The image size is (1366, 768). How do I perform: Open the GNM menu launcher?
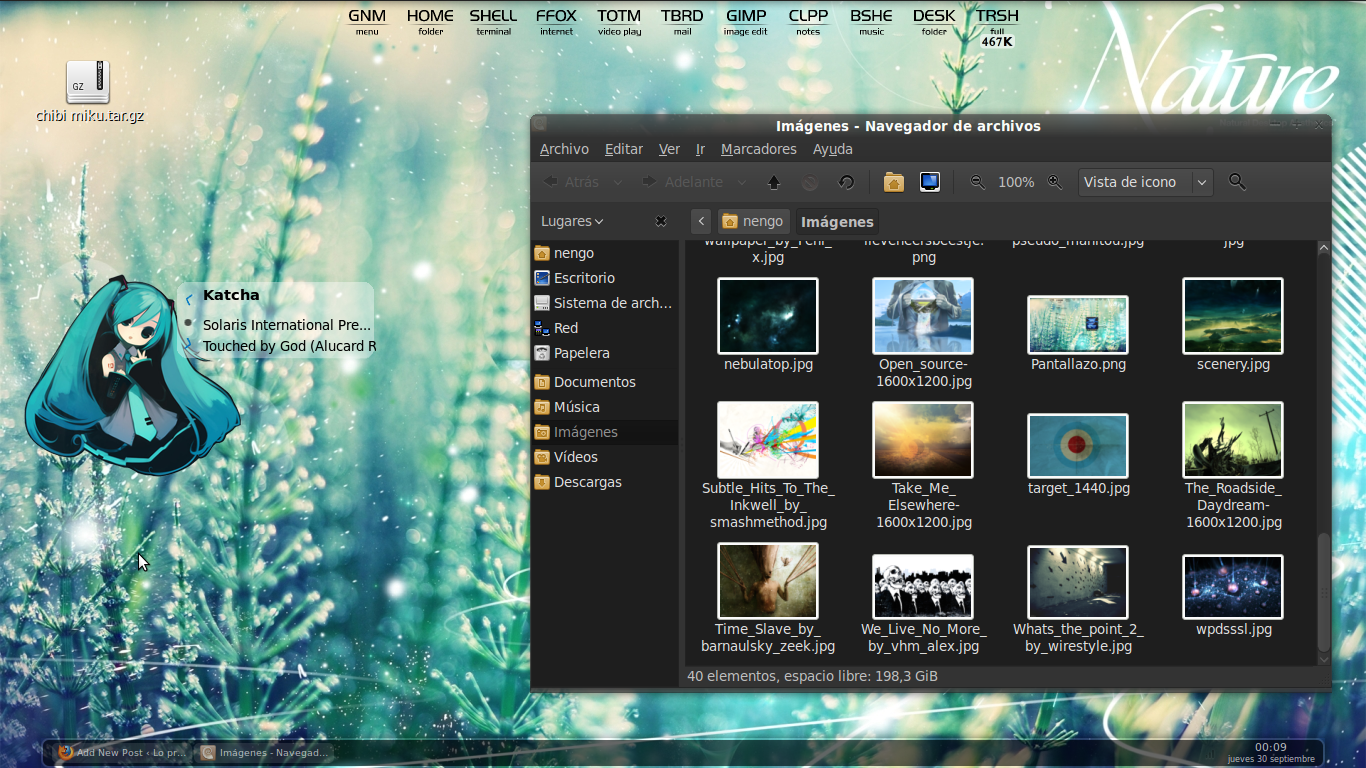(367, 21)
